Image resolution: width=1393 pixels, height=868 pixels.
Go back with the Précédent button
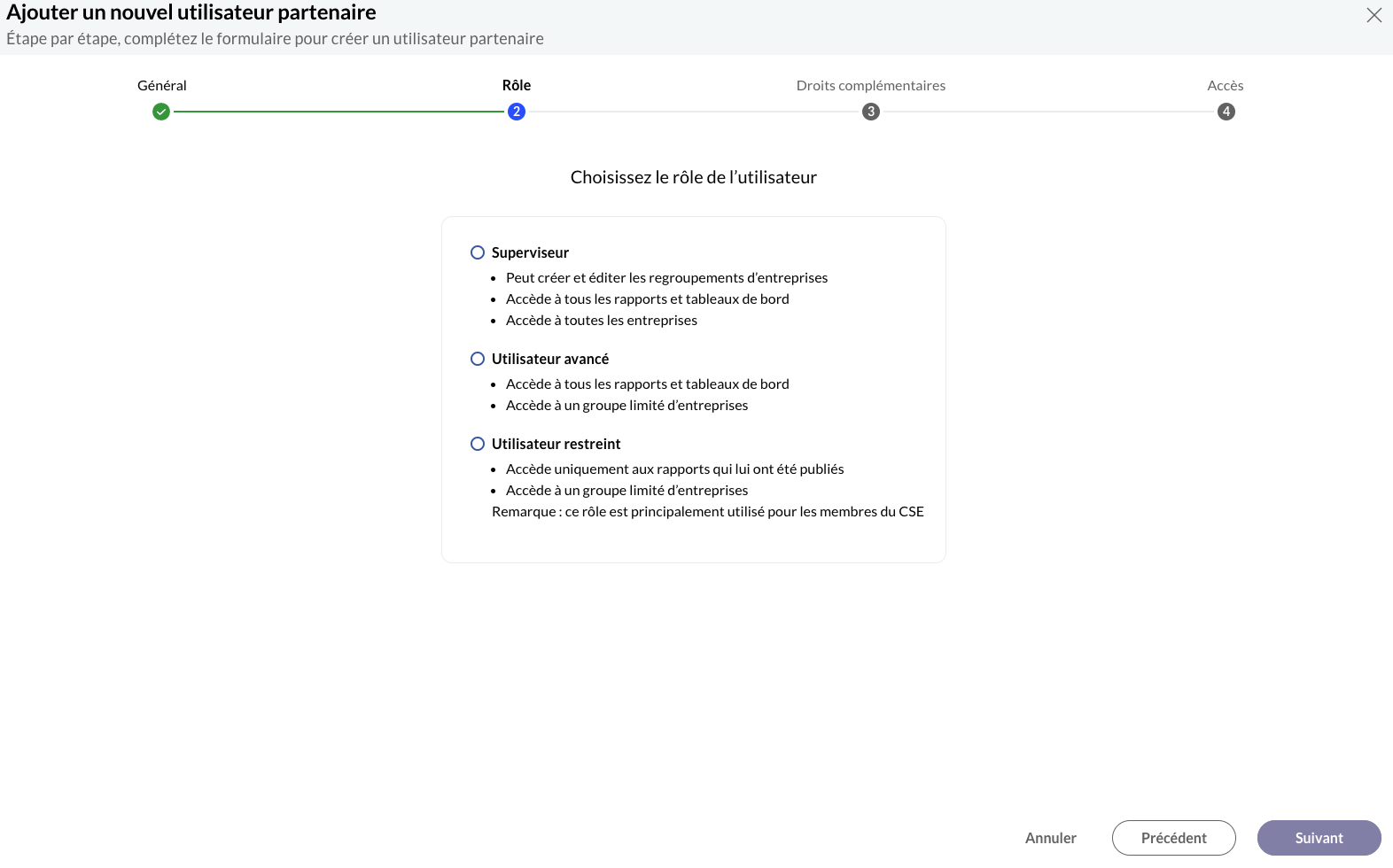pos(1174,838)
